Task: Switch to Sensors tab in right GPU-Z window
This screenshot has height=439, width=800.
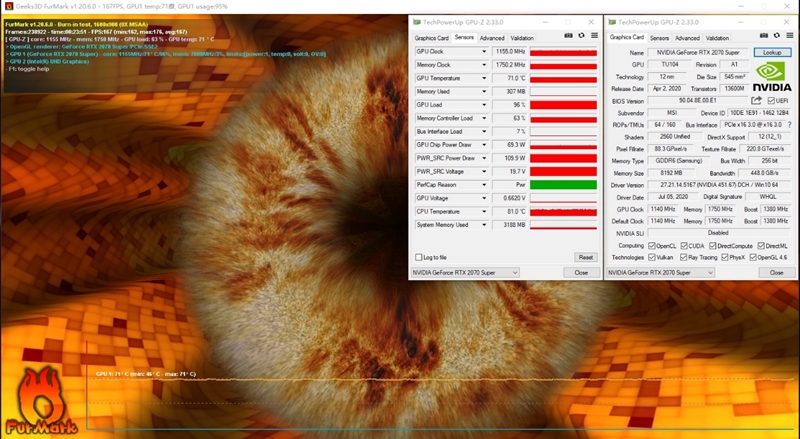Action: (659, 38)
